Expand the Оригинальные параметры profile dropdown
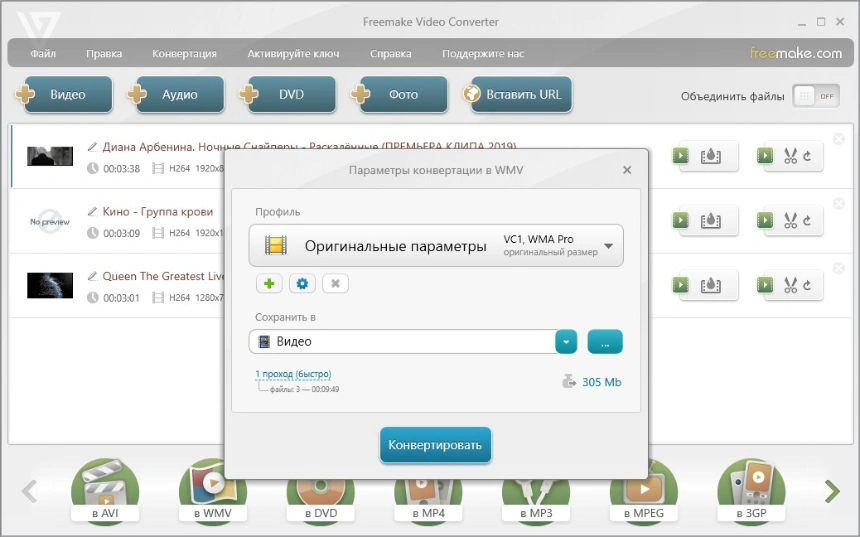Image resolution: width=860 pixels, height=537 pixels. (x=436, y=246)
